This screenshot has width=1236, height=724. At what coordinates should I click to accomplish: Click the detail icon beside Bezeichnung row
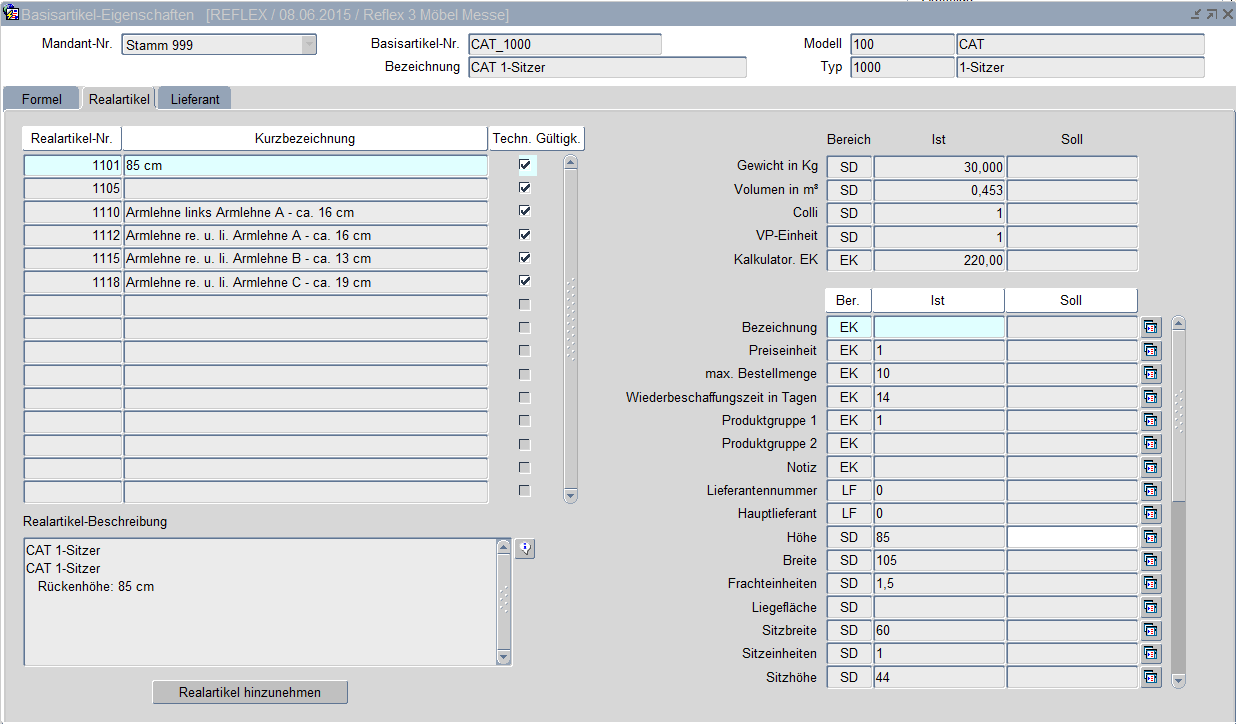1151,327
